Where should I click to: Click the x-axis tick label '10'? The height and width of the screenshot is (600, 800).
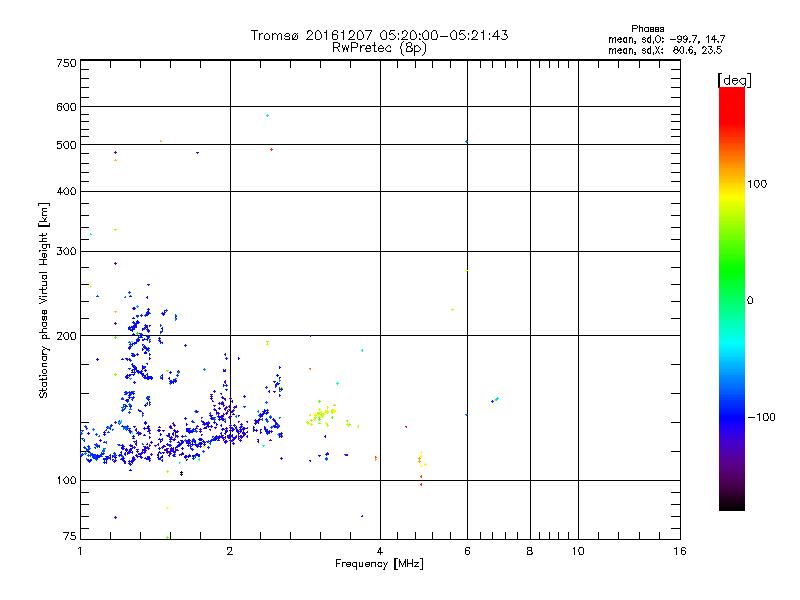coord(578,551)
